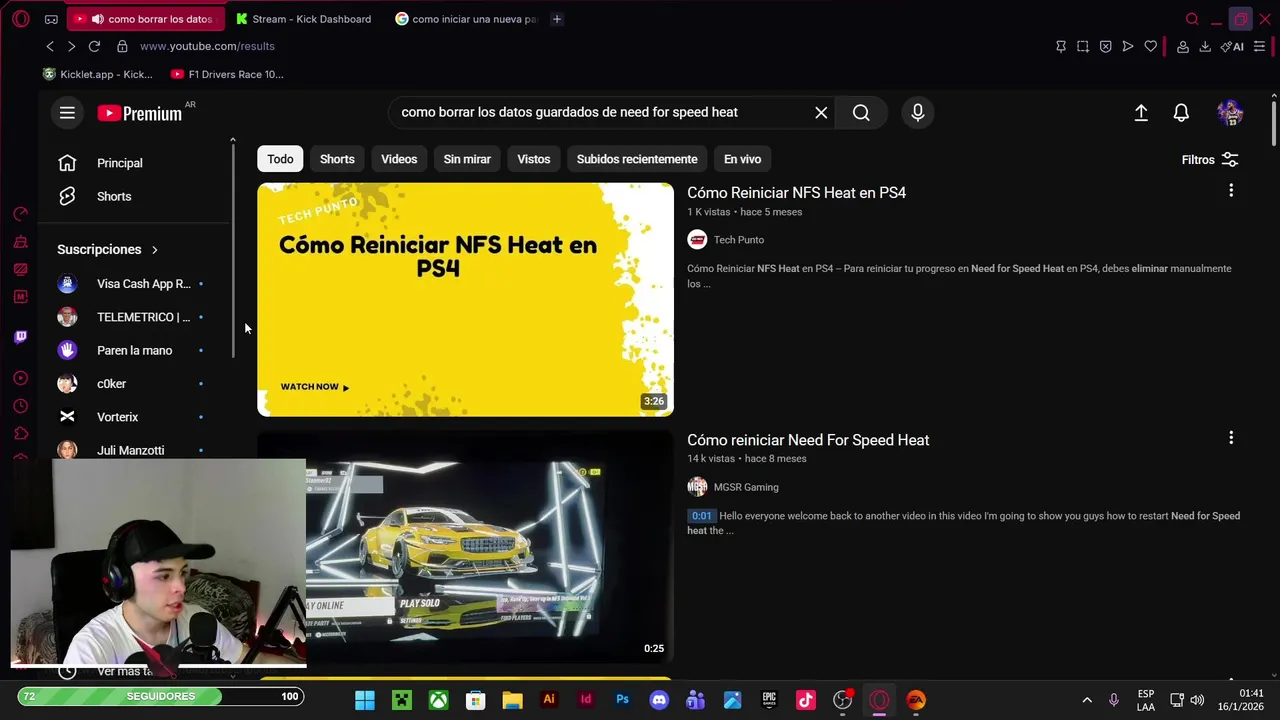Open history clock in Opera sidebar
The height and width of the screenshot is (720, 1280).
[x=20, y=406]
